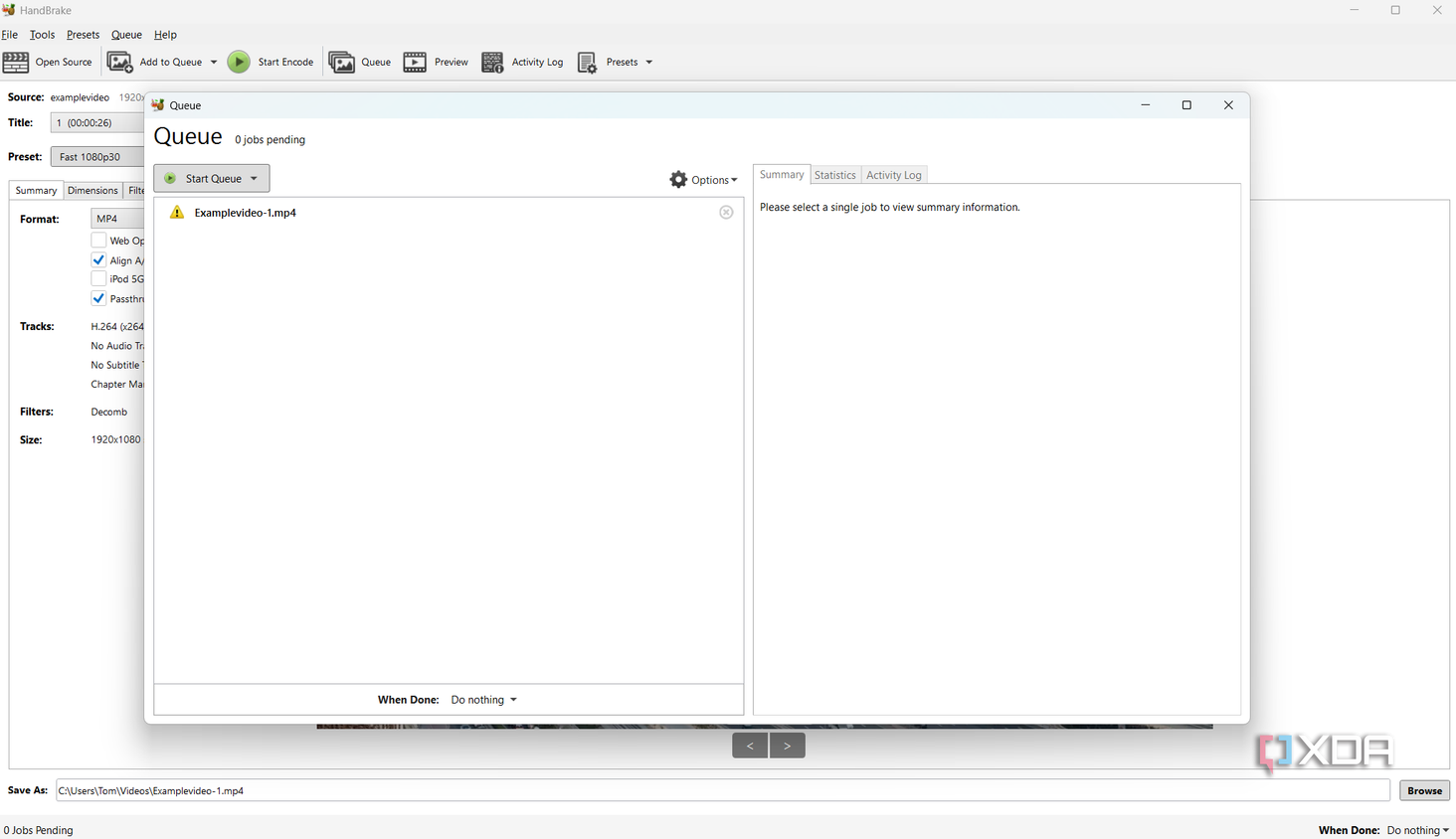Minimize the Queue window
The width and height of the screenshot is (1456, 839).
click(1146, 104)
